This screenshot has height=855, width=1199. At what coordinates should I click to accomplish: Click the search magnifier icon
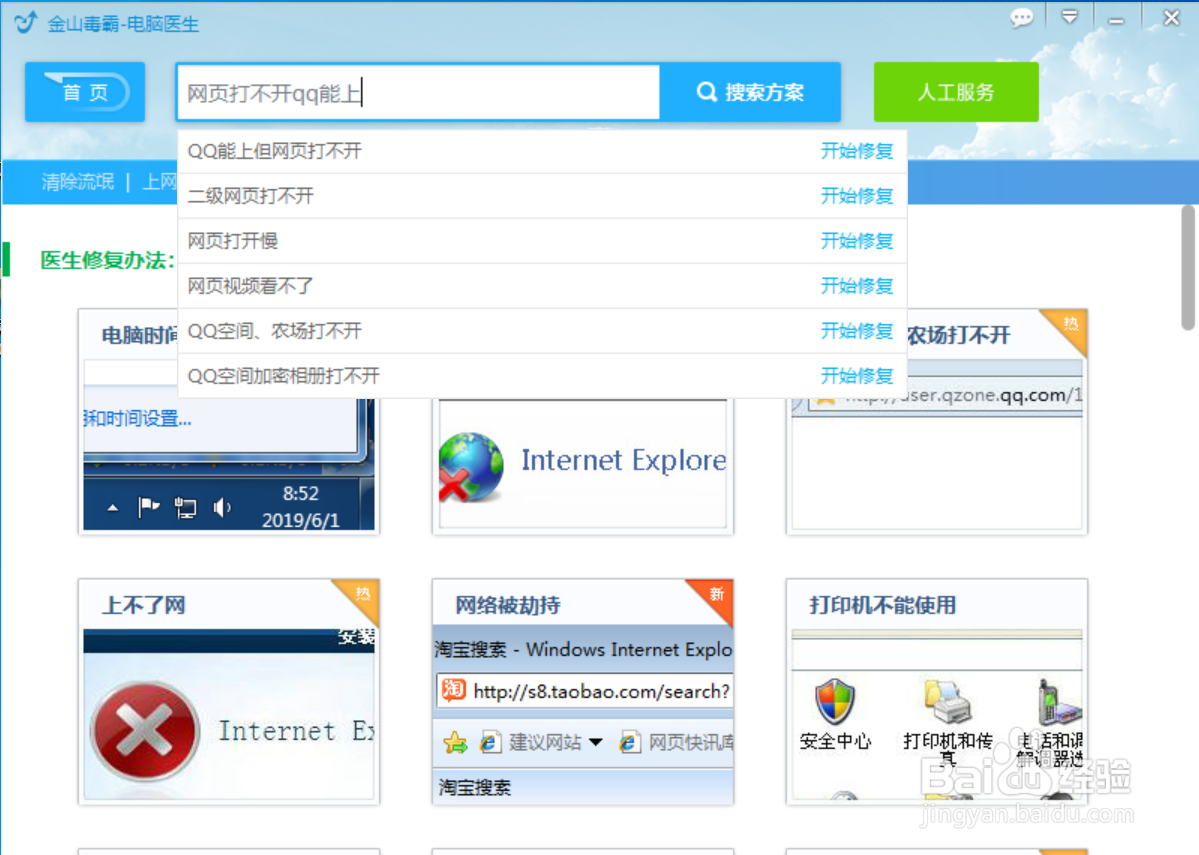707,93
